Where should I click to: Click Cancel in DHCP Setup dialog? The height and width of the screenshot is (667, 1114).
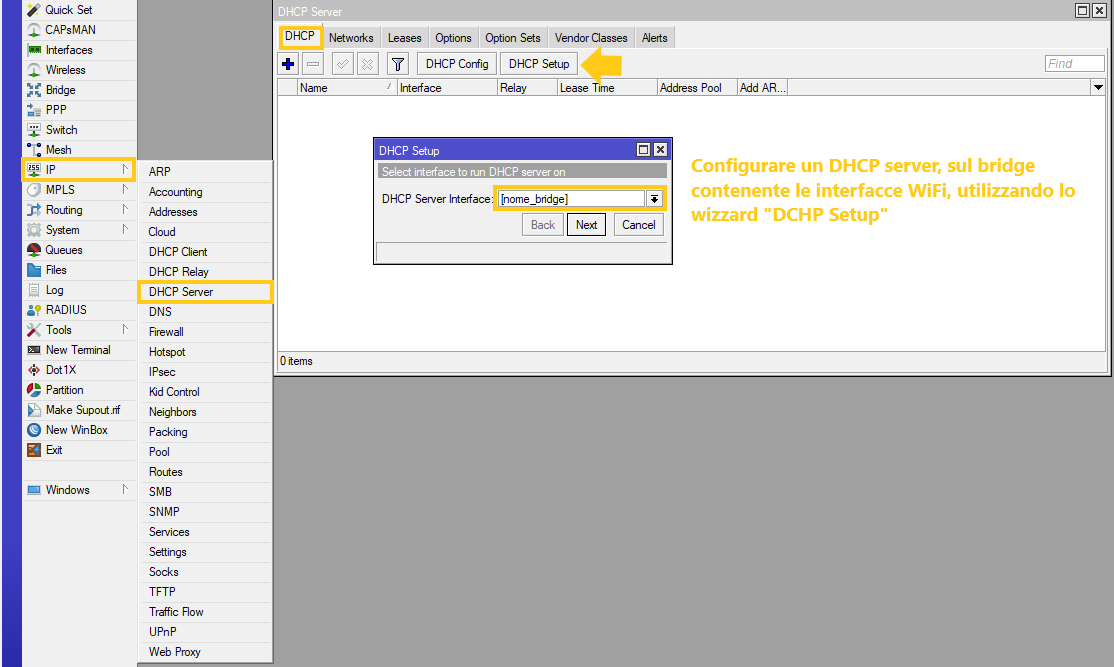(x=639, y=224)
